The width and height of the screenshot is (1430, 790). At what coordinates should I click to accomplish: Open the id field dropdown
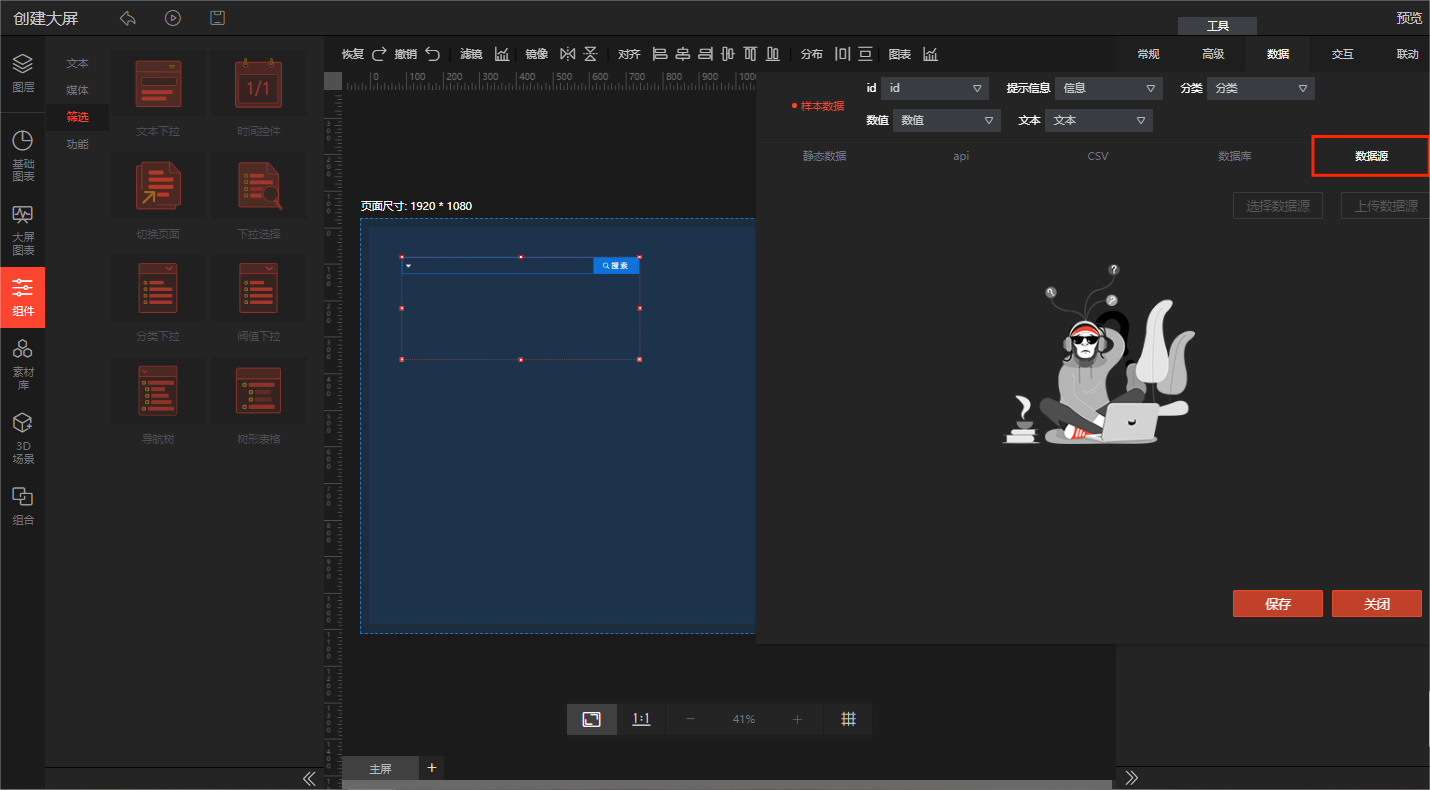(x=934, y=88)
